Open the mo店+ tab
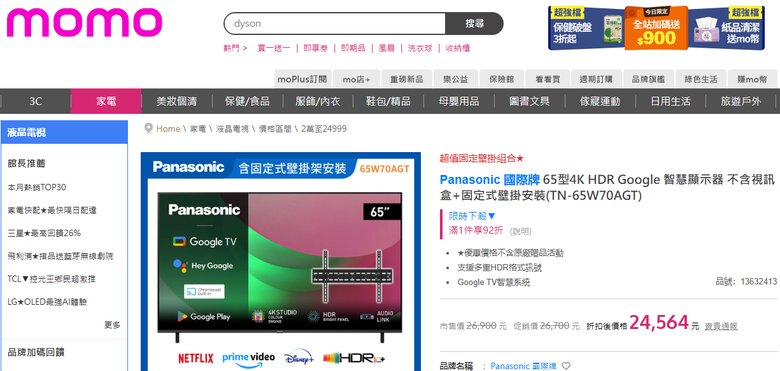780x371 pixels. tap(356, 79)
